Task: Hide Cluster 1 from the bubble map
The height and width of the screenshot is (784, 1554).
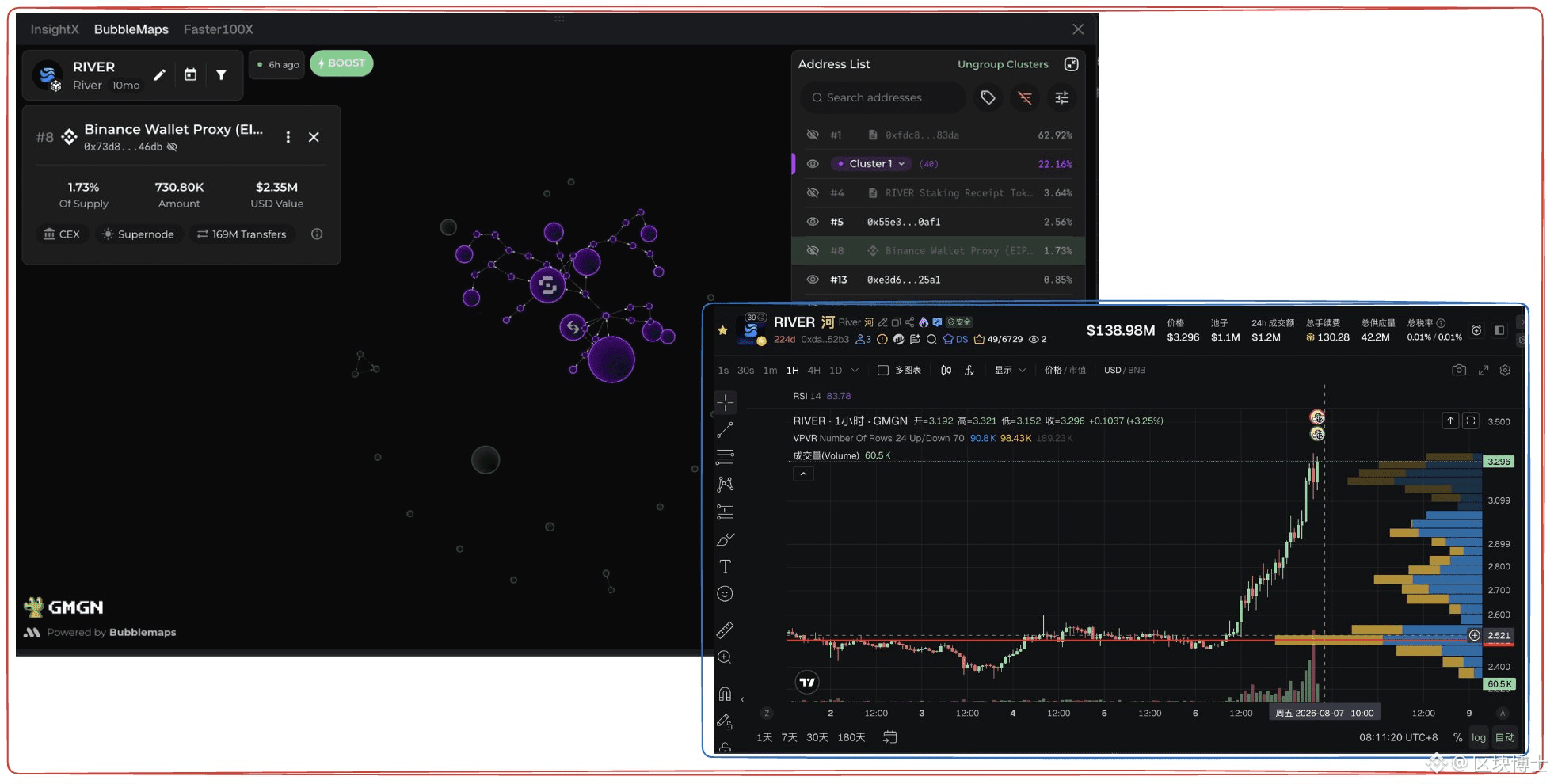Action: 813,164
